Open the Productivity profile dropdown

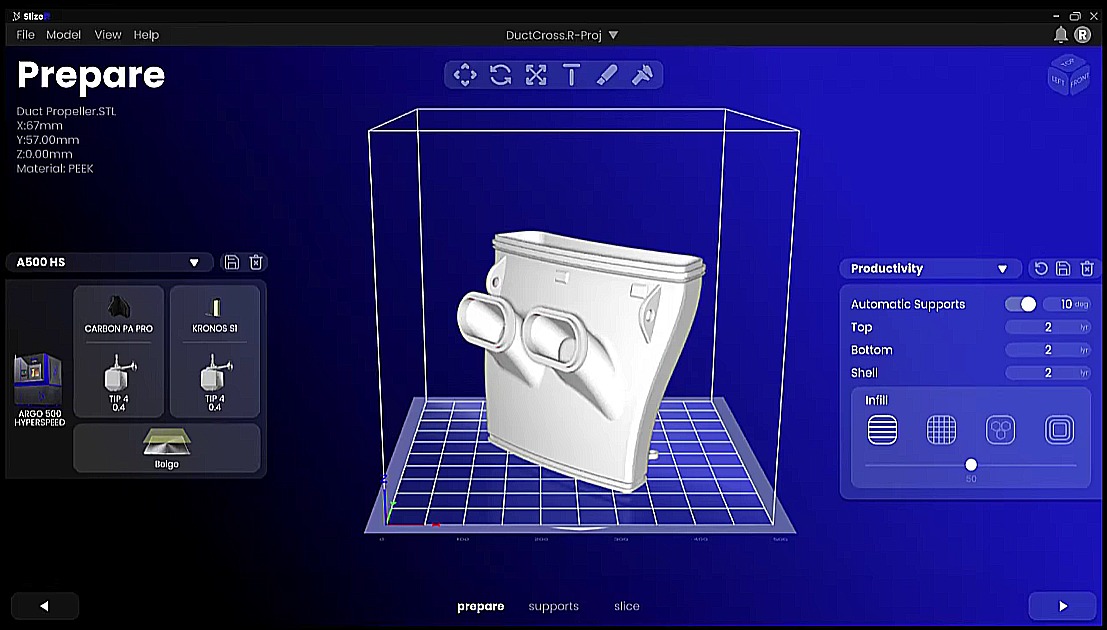point(1002,269)
